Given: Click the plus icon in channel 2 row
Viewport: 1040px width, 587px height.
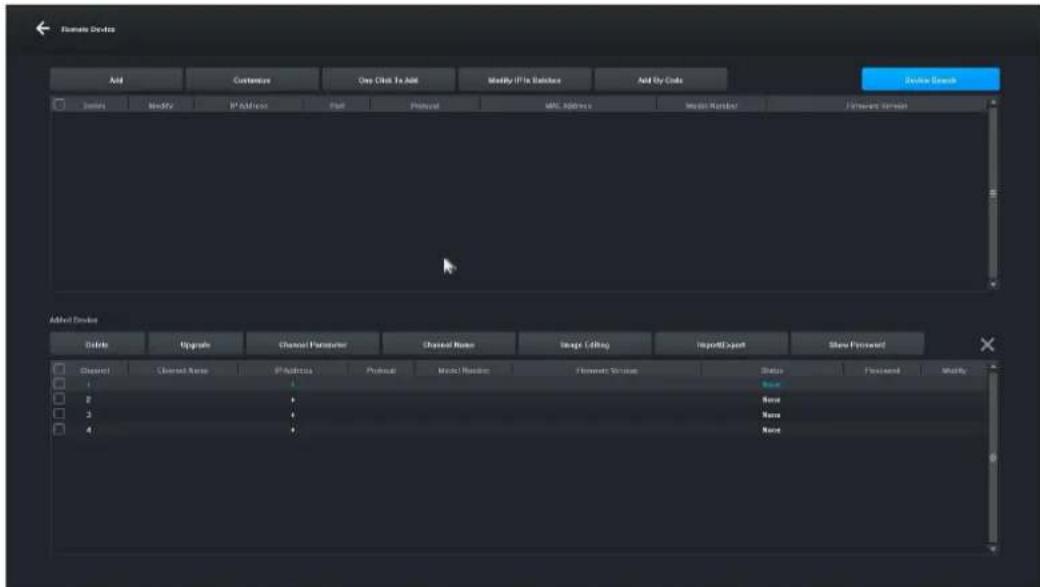Looking at the screenshot, I should [293, 400].
